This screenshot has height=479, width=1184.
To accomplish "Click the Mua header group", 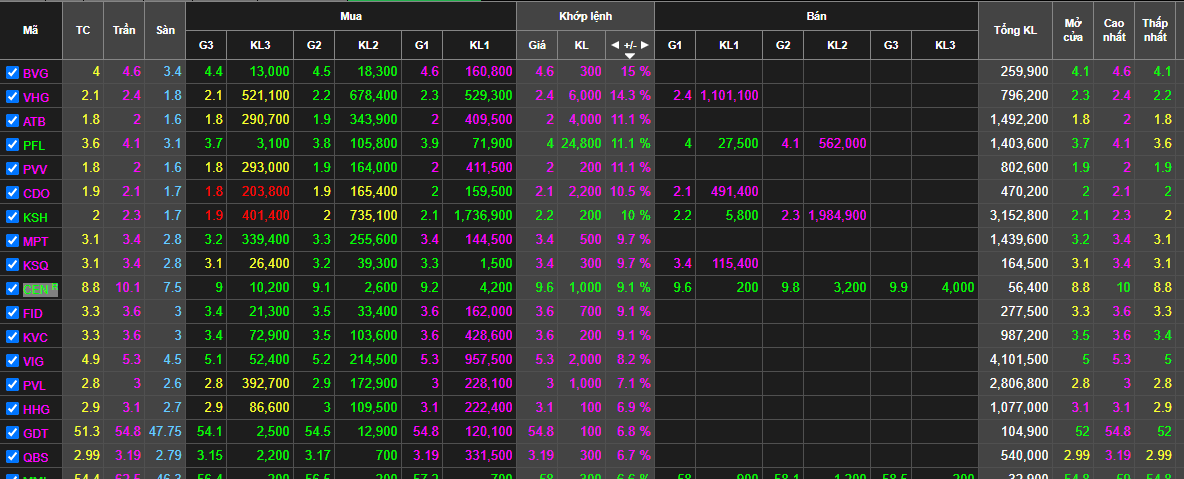I will [351, 16].
